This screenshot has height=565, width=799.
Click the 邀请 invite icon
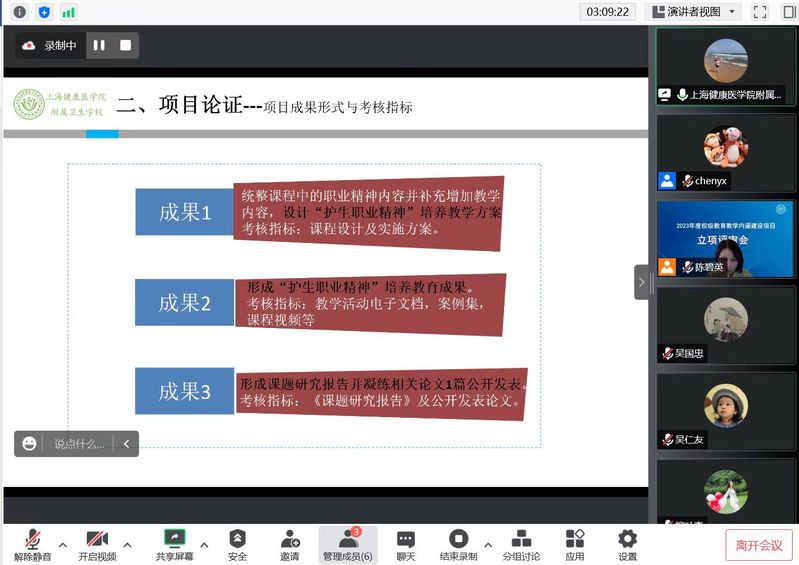point(290,545)
